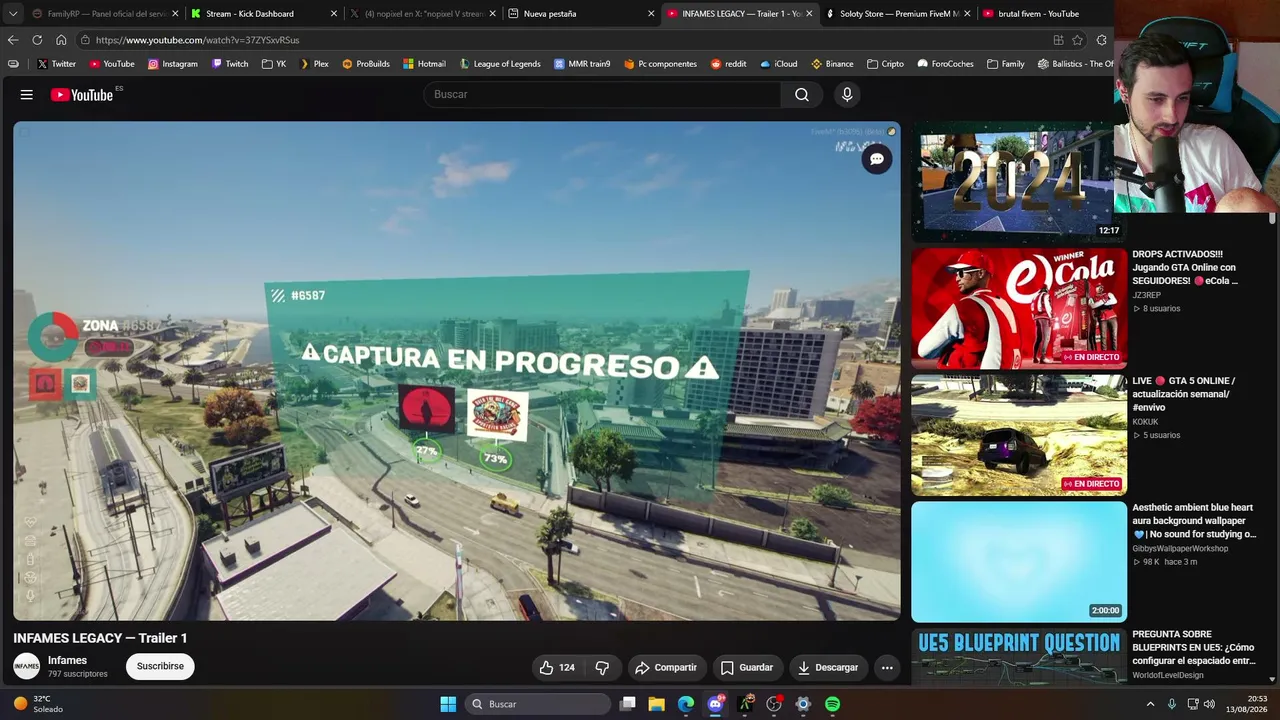Click the YouTube logo to go home
Image resolution: width=1280 pixels, height=720 pixels.
(x=82, y=95)
